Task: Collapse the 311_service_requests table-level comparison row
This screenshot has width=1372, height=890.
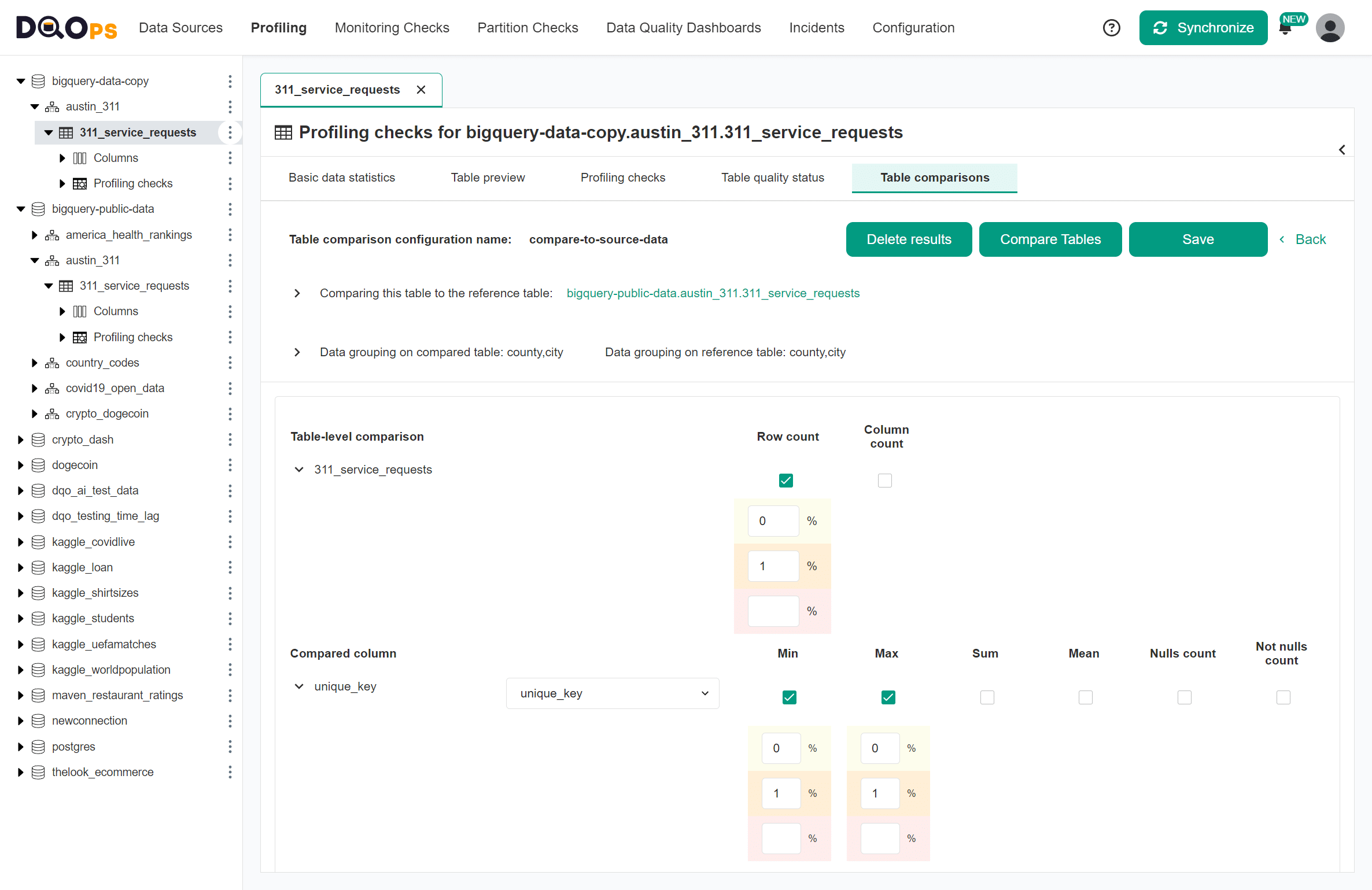Action: (299, 470)
